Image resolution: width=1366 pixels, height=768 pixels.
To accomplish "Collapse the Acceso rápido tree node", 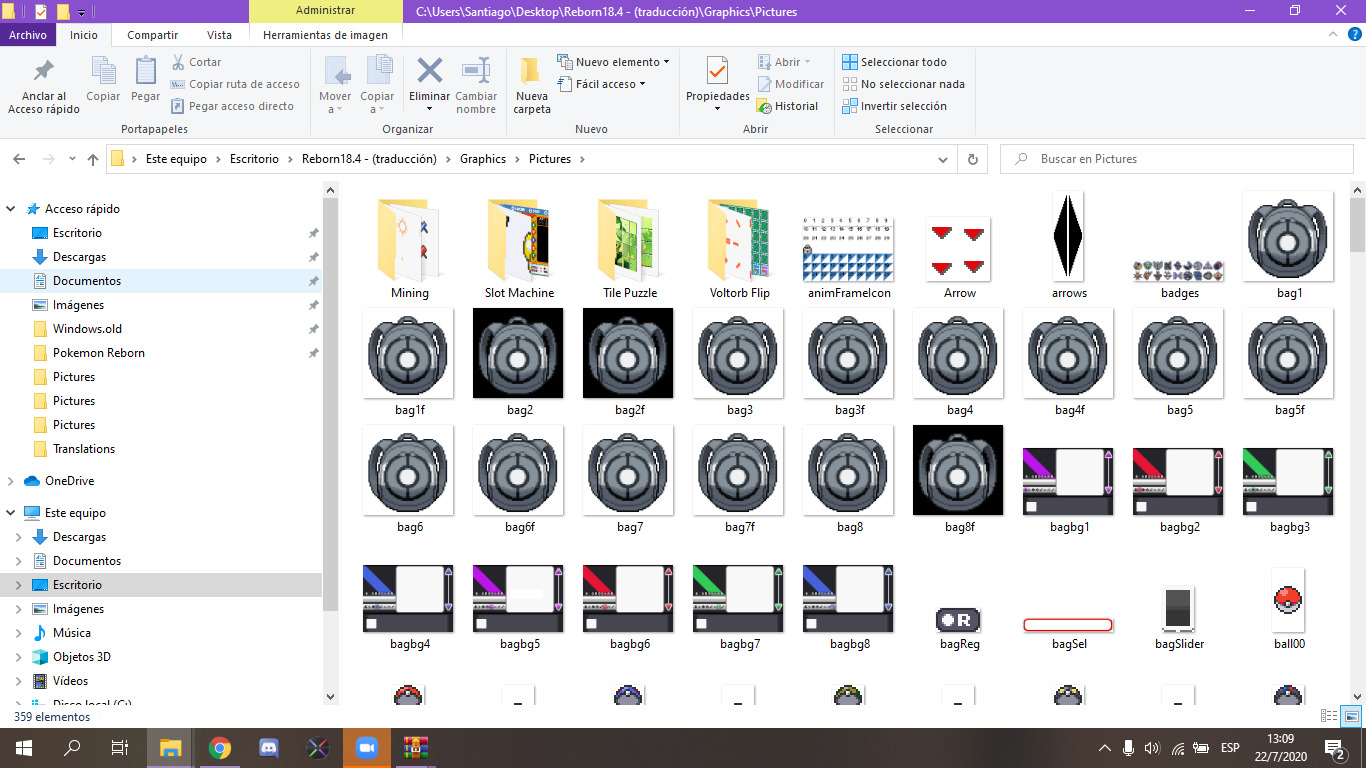I will coord(11,209).
